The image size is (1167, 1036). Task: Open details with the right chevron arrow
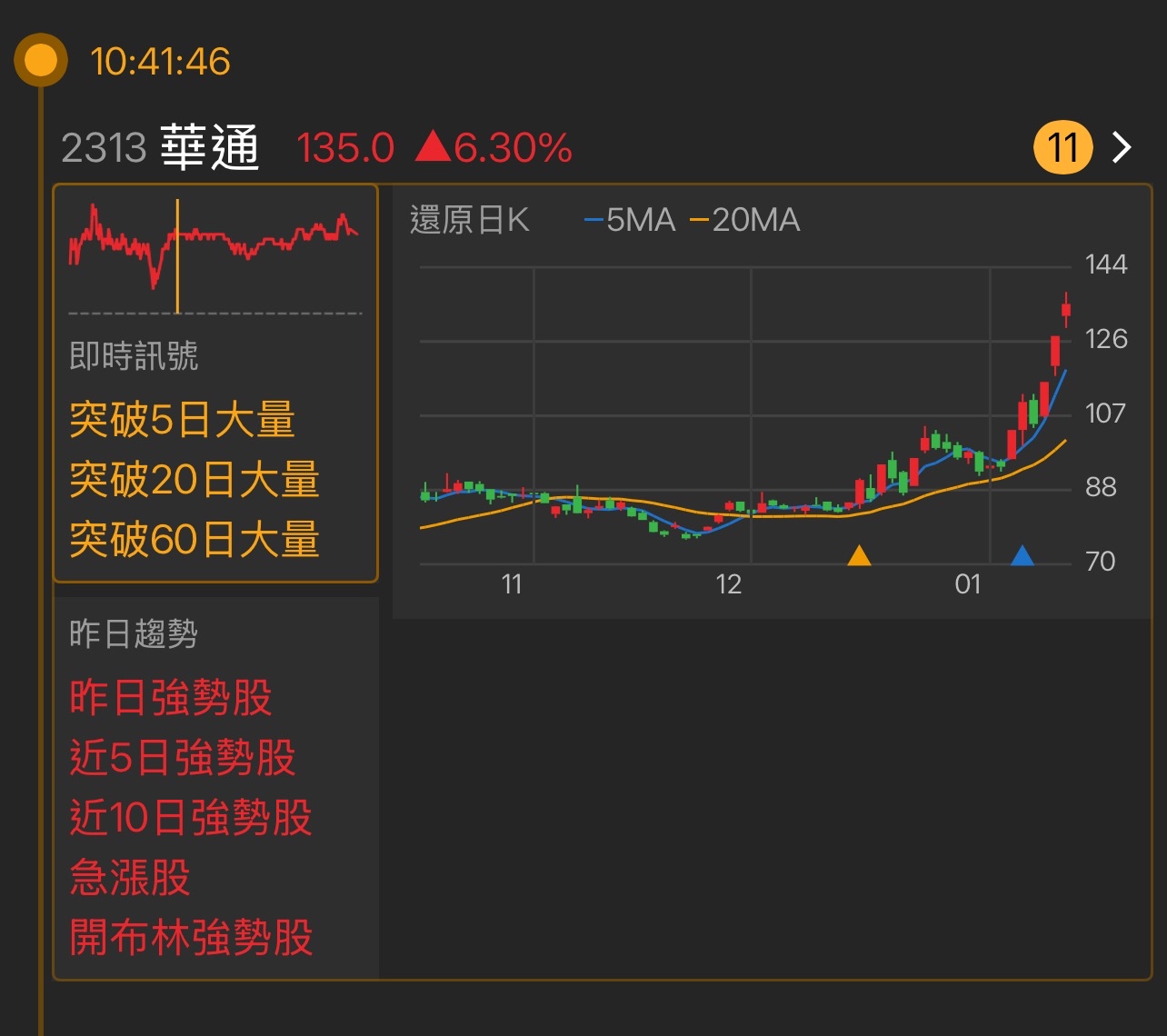click(x=1122, y=147)
